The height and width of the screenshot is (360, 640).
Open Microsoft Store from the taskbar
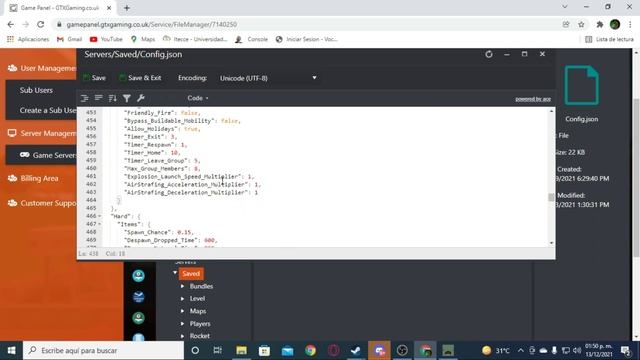pyautogui.click(x=264, y=350)
